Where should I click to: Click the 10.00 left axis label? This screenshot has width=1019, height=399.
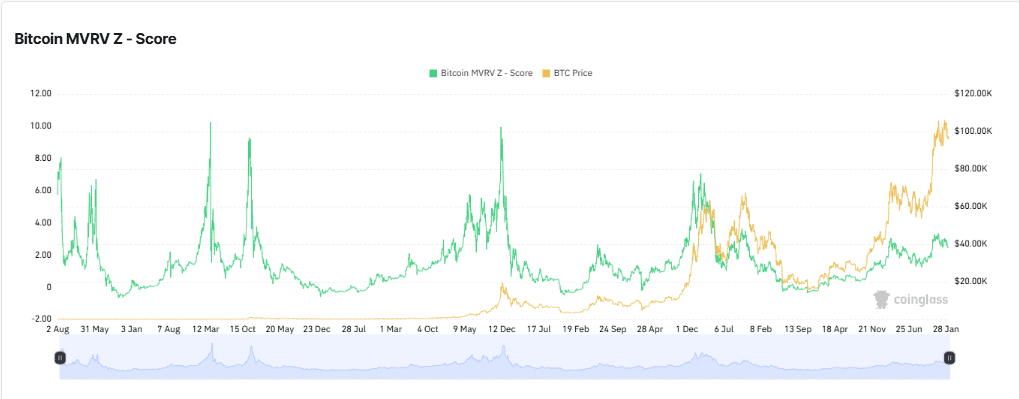coord(40,126)
